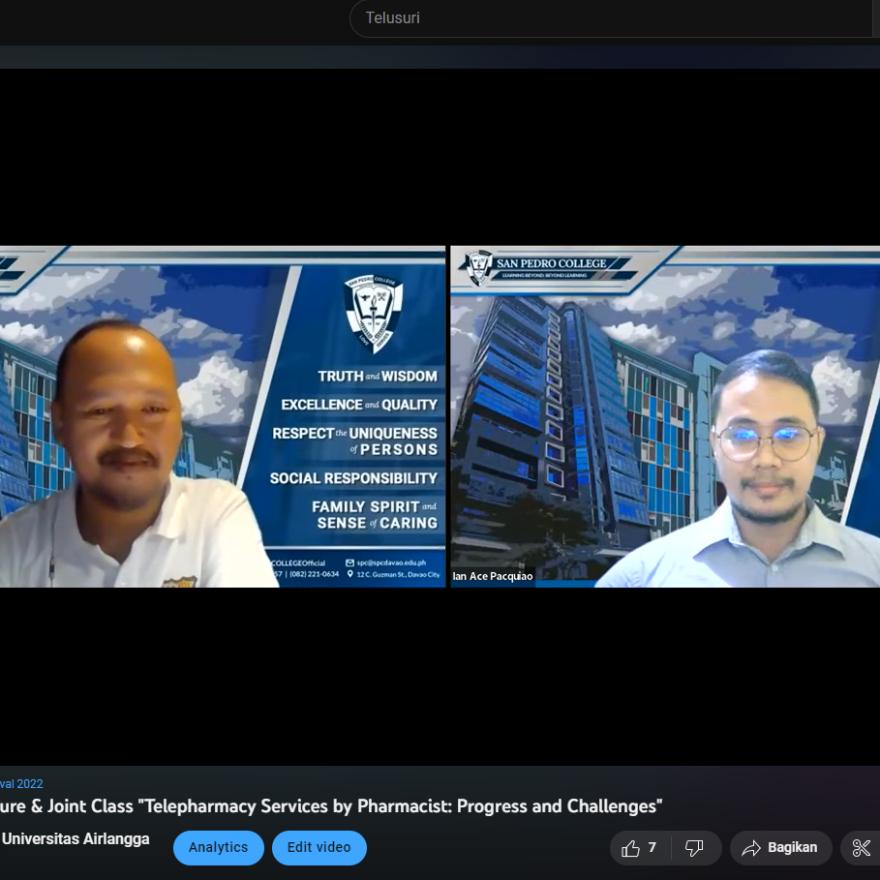Click the Telepharmacy Services video title

pos(330,806)
